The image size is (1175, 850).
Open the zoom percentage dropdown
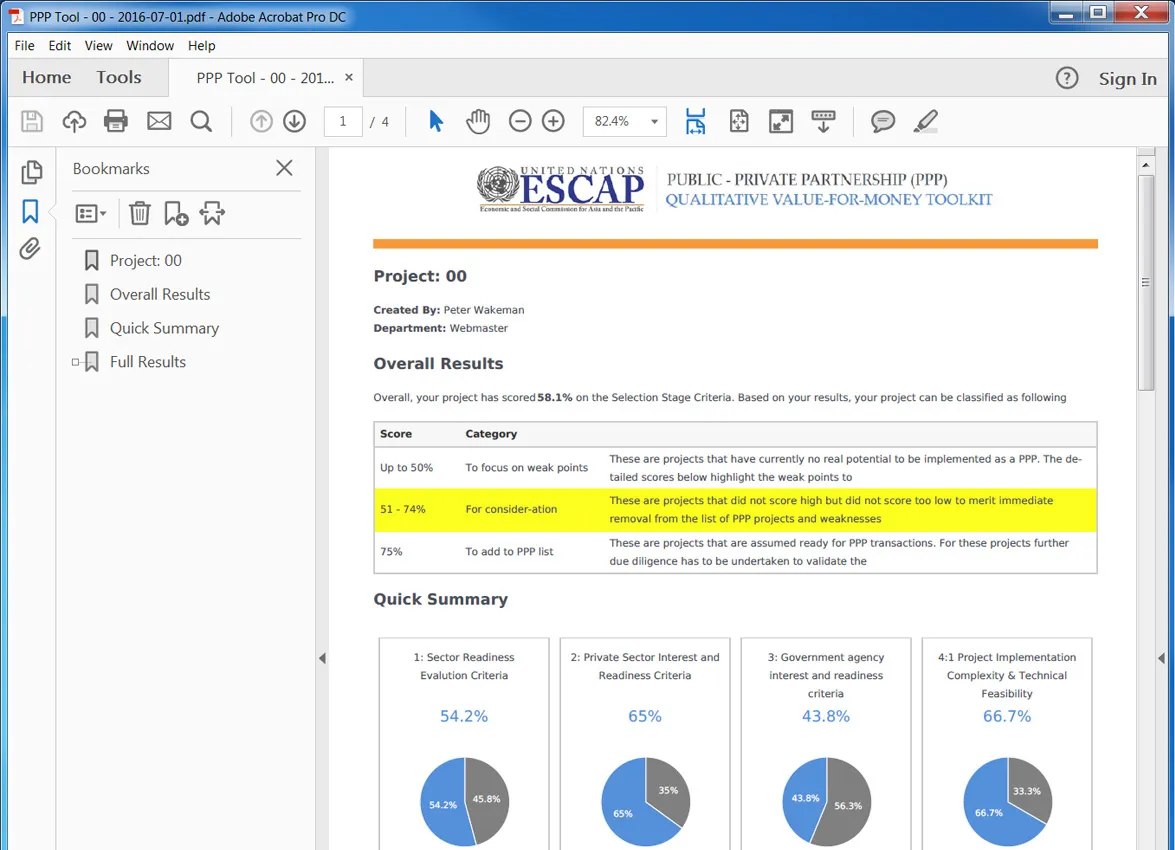click(654, 121)
